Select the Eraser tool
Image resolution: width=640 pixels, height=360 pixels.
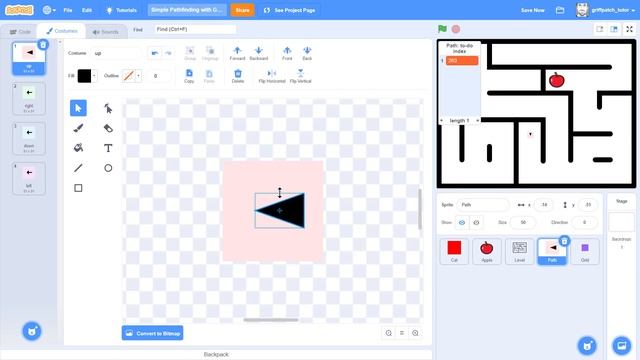point(108,128)
